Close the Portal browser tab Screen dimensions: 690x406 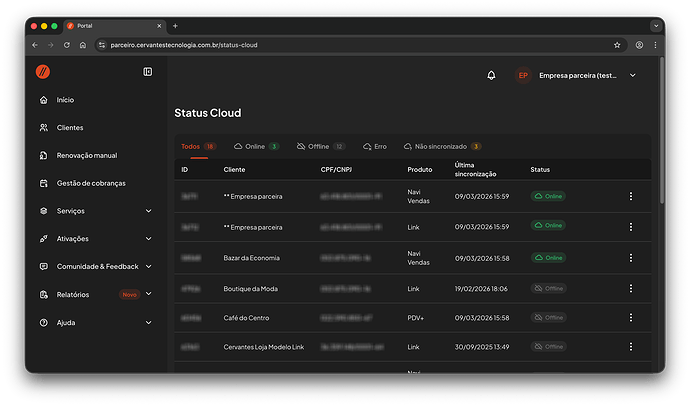[159, 26]
